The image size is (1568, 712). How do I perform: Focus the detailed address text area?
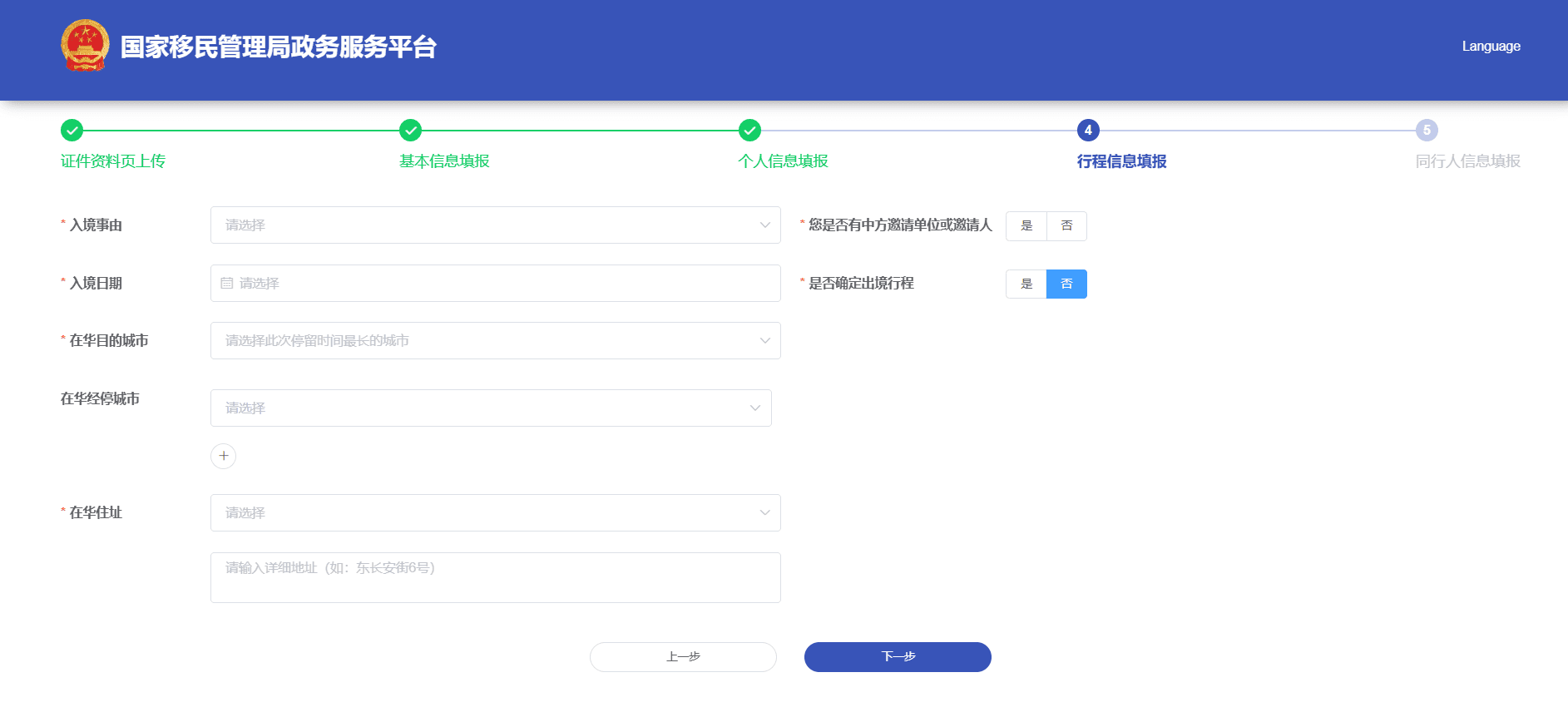click(496, 578)
